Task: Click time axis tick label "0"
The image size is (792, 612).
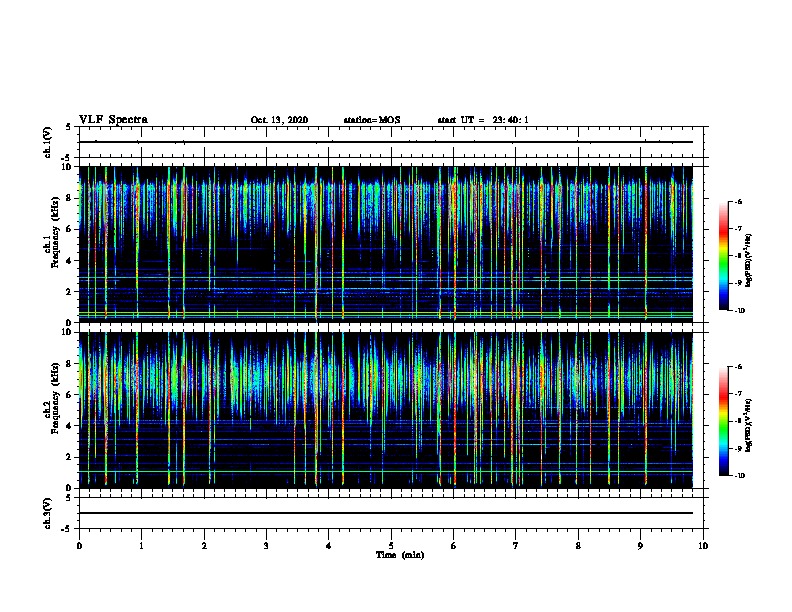Action: click(79, 546)
